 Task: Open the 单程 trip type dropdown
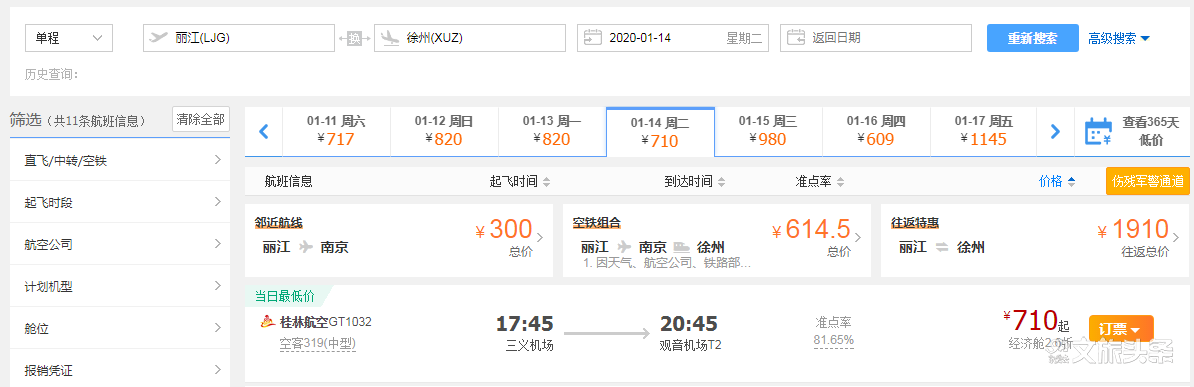click(69, 38)
